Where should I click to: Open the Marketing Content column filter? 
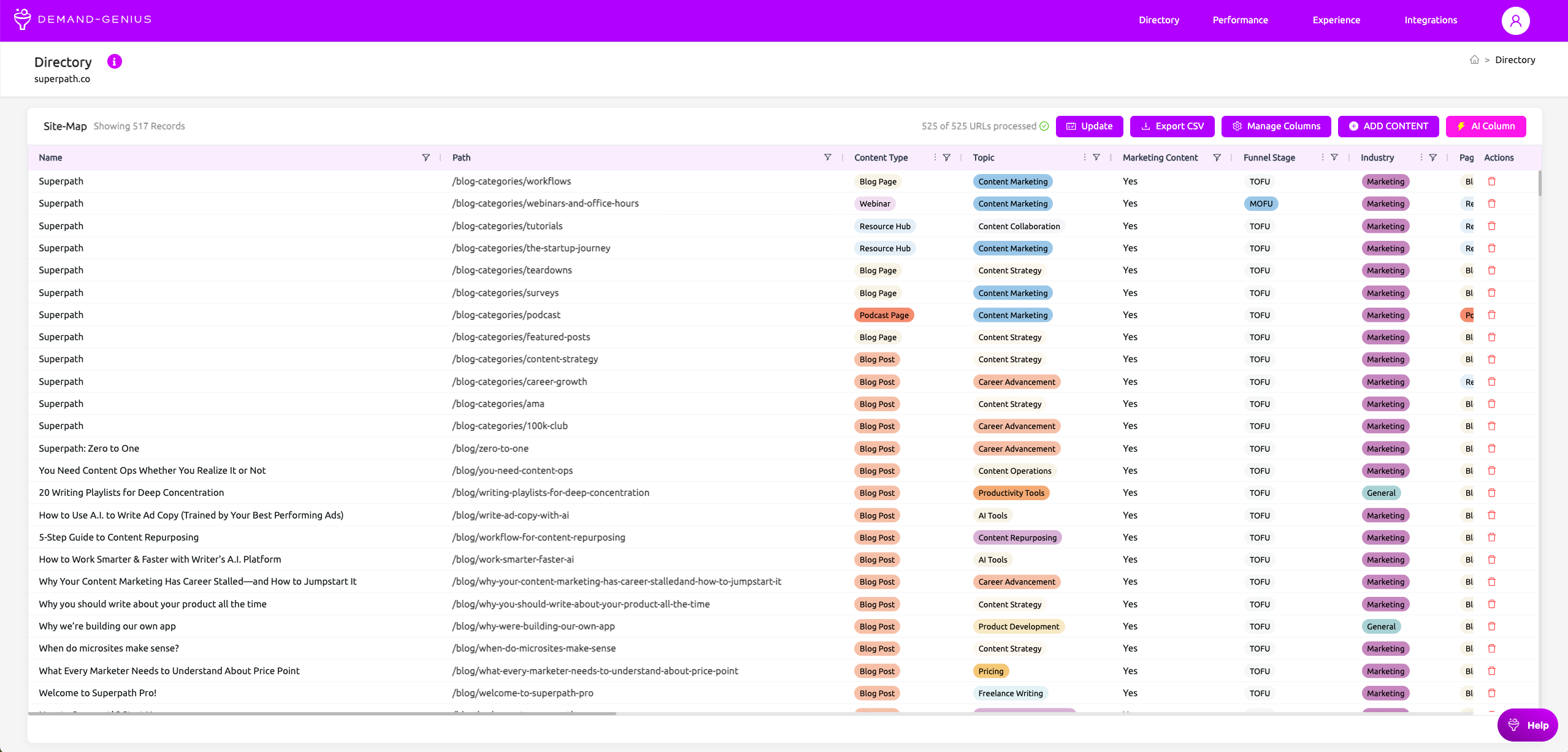(1217, 158)
